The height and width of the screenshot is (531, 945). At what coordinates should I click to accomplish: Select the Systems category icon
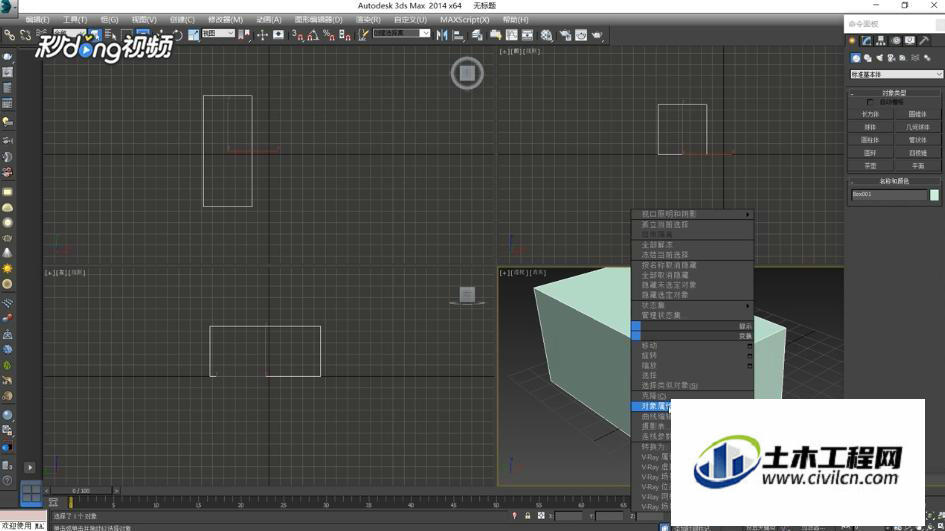pyautogui.click(x=927, y=58)
